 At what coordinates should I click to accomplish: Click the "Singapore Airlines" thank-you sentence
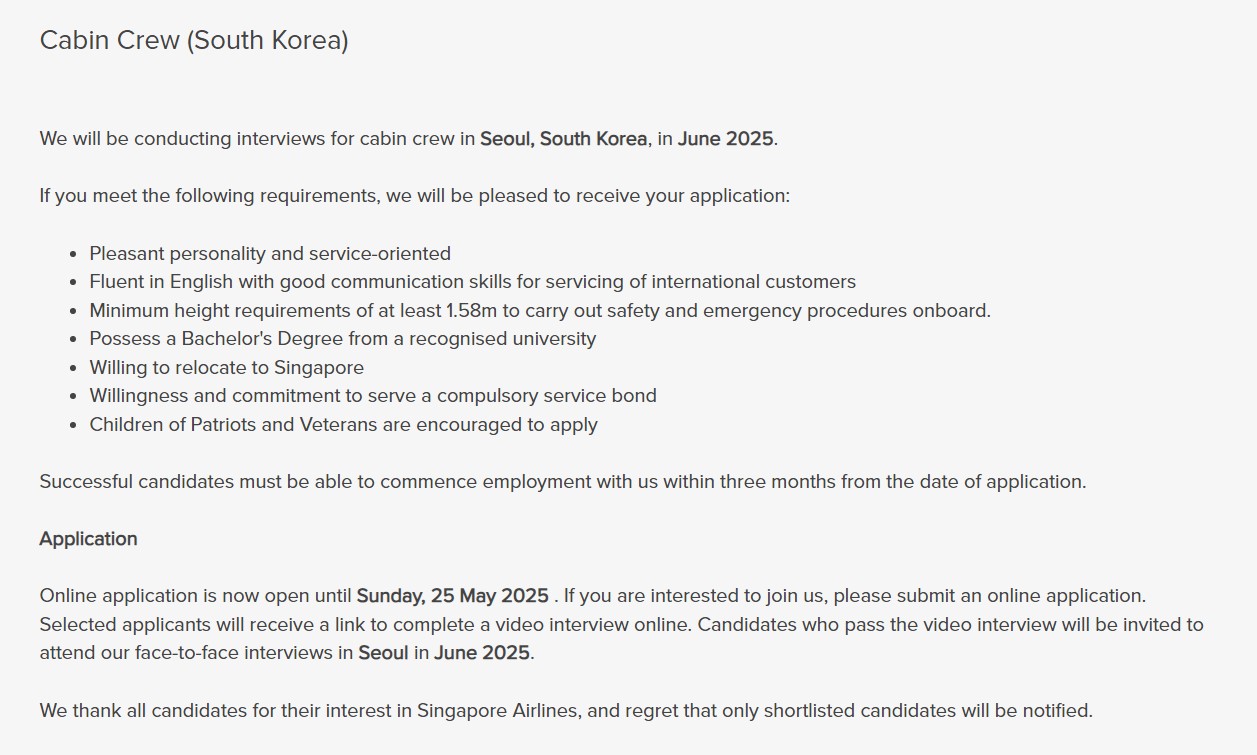[566, 711]
